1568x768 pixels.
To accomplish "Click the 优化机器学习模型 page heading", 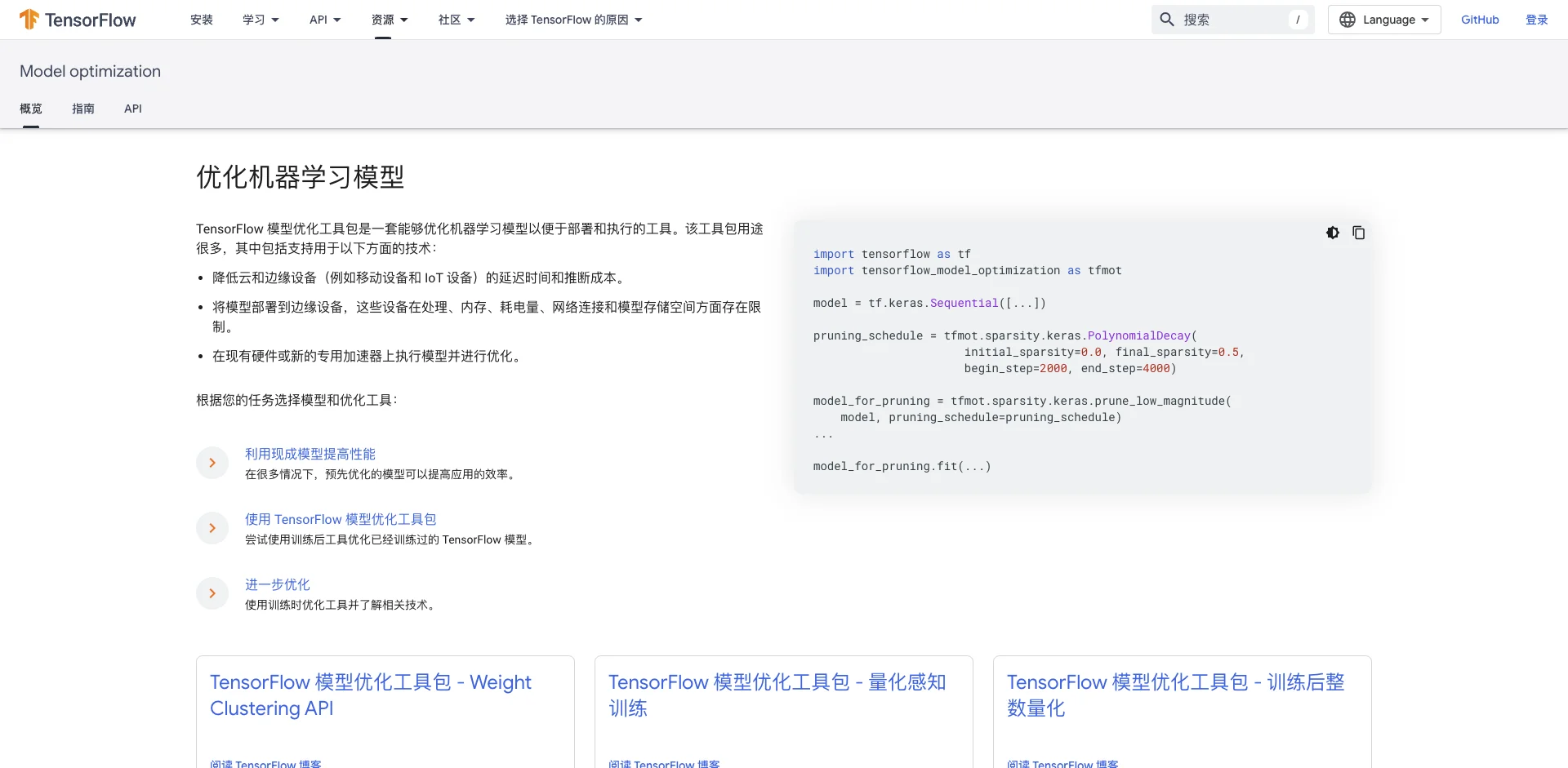I will (x=301, y=177).
